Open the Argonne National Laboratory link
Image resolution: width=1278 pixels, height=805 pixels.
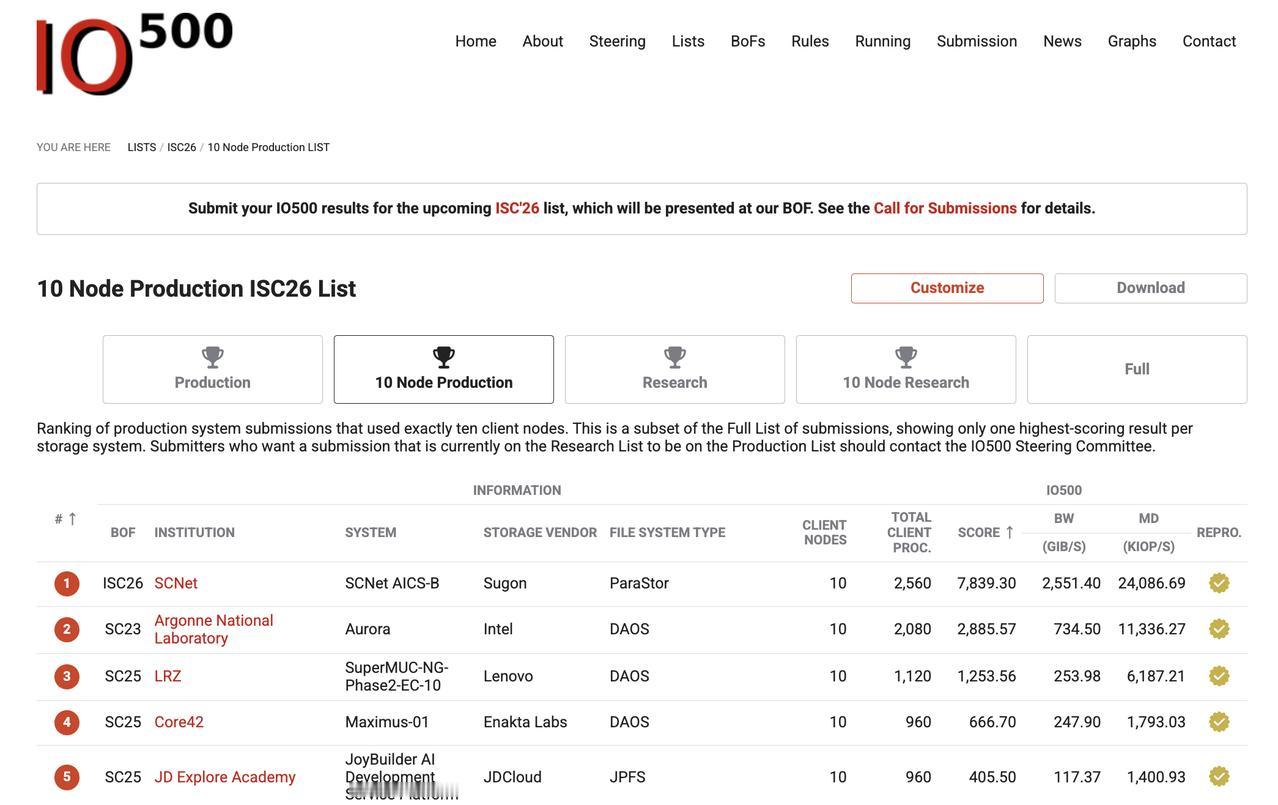(x=214, y=629)
